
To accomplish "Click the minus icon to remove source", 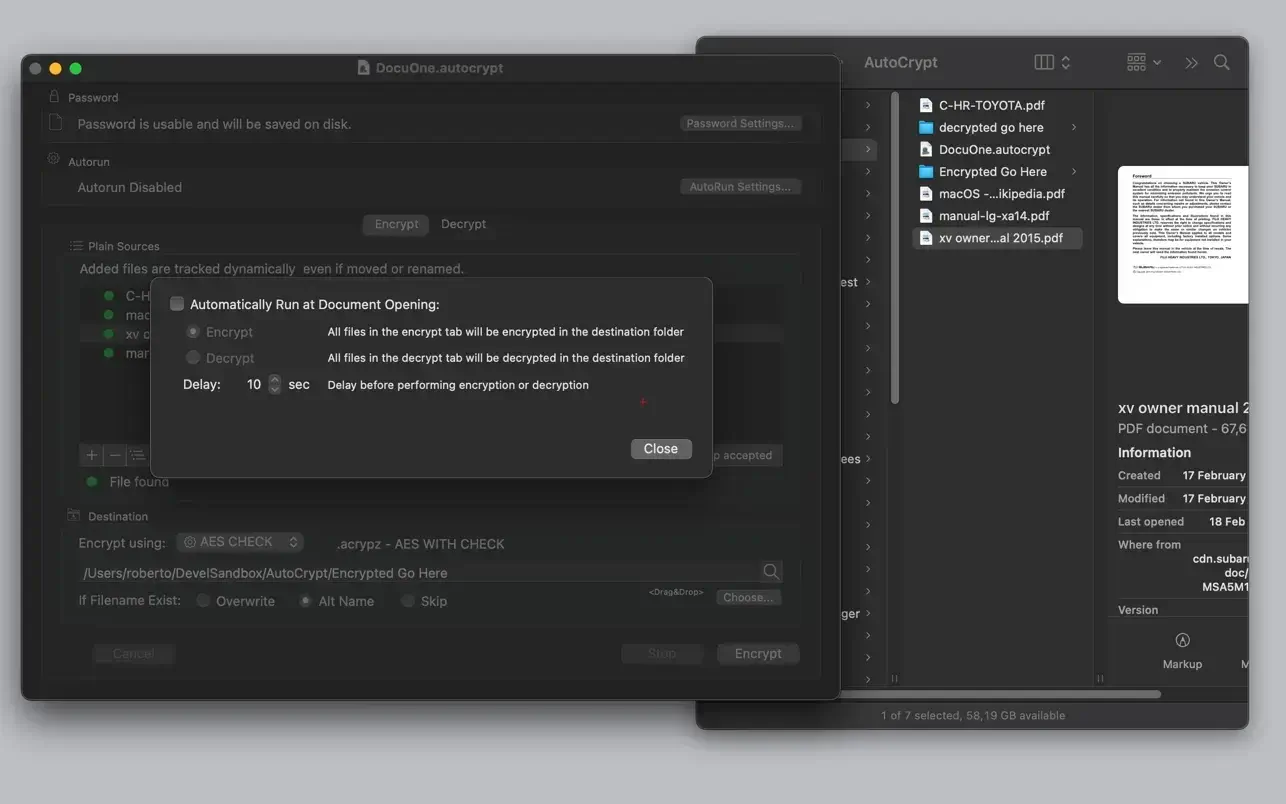I will [x=115, y=455].
